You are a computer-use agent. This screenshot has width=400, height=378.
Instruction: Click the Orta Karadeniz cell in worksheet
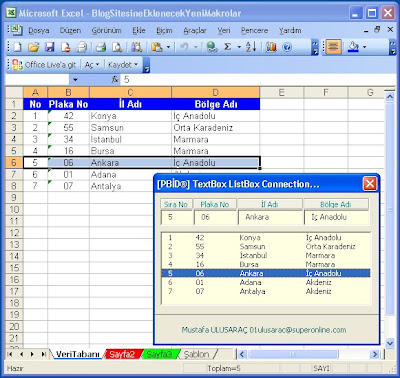[215, 128]
